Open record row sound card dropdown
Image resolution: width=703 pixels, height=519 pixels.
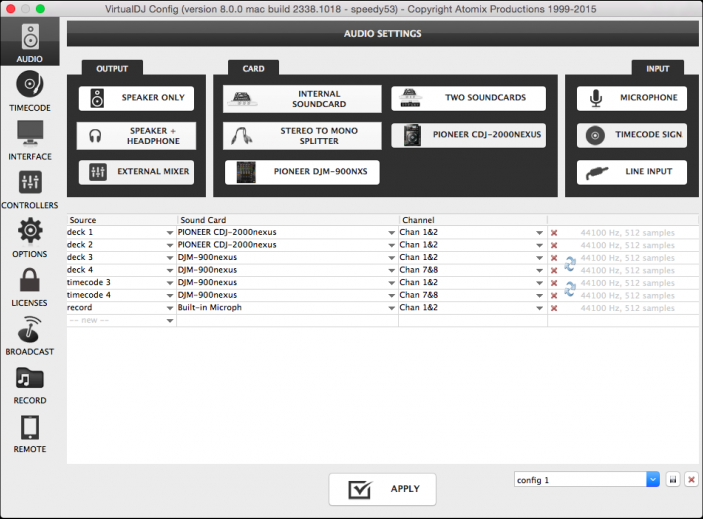pos(391,308)
